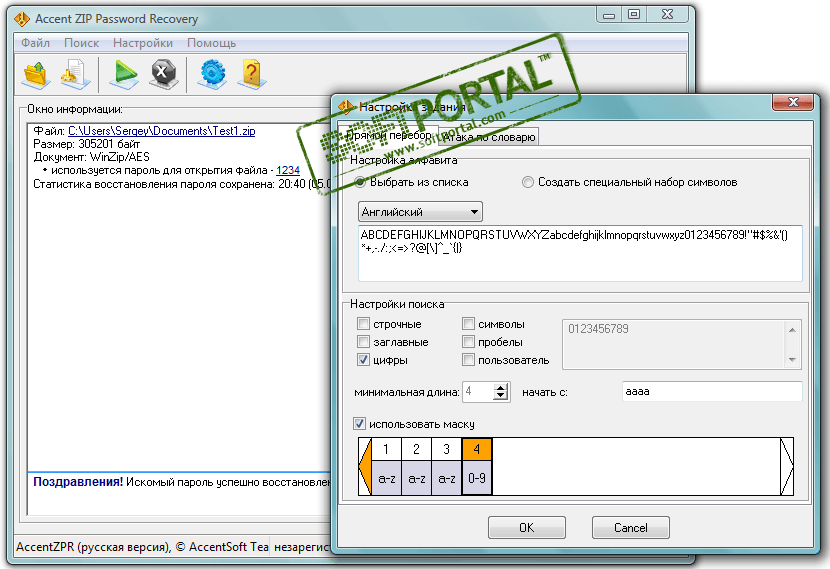Screen dimensions: 830x569
Task: Click the Поздравления! message text
Action: [78, 482]
